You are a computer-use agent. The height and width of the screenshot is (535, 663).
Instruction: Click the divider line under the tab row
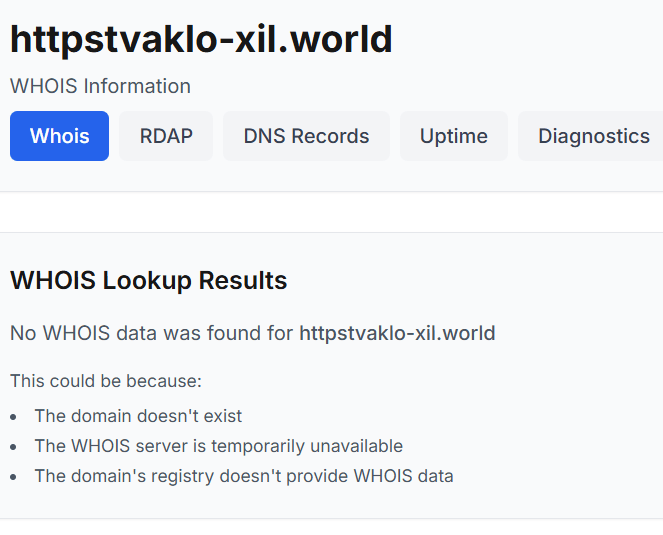[331, 191]
